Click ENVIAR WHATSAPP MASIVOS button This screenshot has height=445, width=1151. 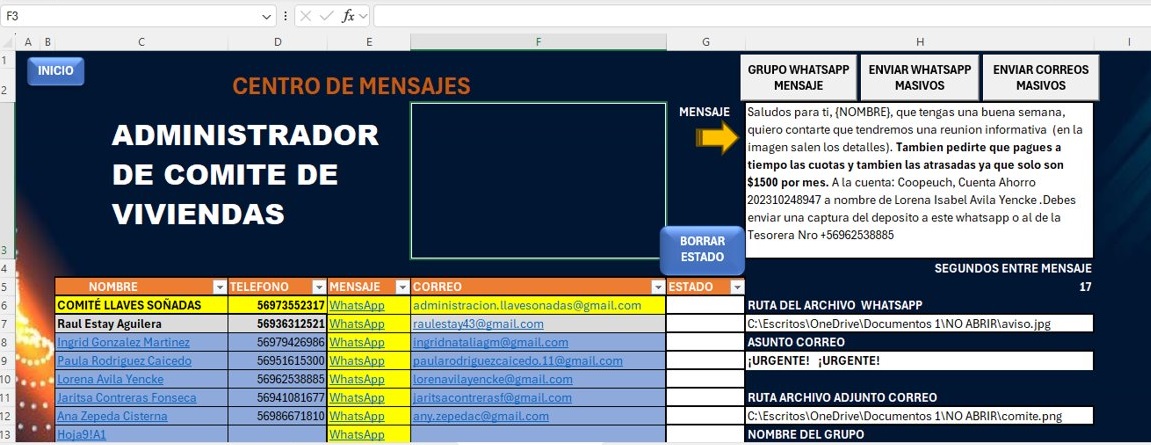point(919,77)
